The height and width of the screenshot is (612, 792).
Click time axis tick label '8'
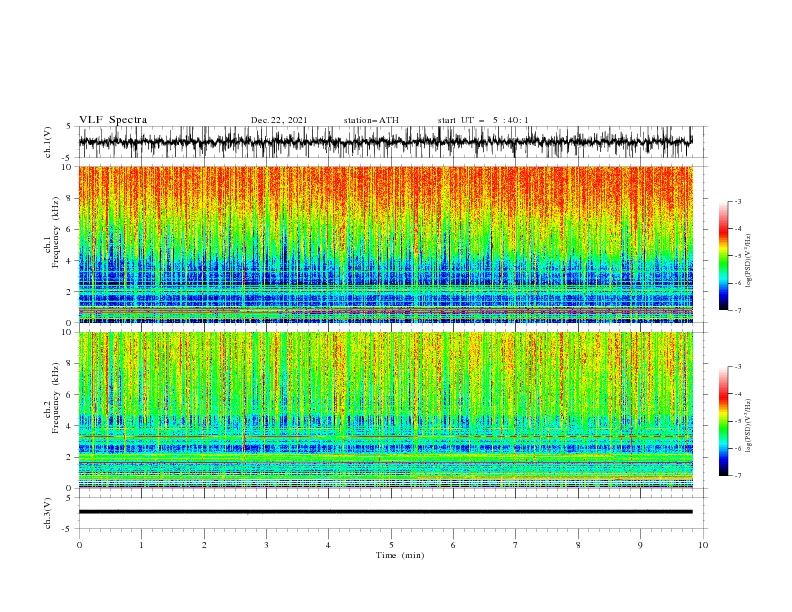pyautogui.click(x=578, y=545)
